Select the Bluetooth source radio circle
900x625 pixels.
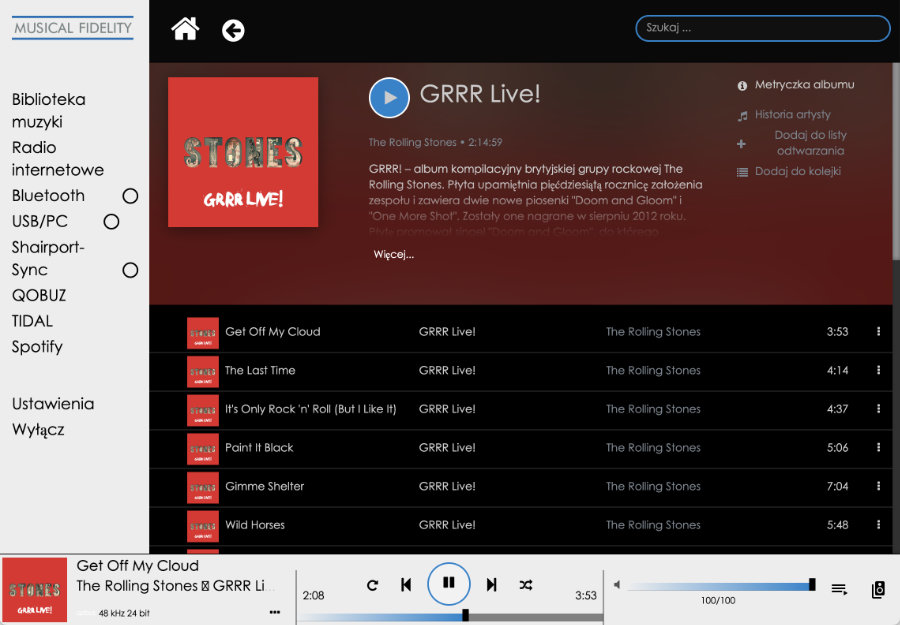pos(130,196)
